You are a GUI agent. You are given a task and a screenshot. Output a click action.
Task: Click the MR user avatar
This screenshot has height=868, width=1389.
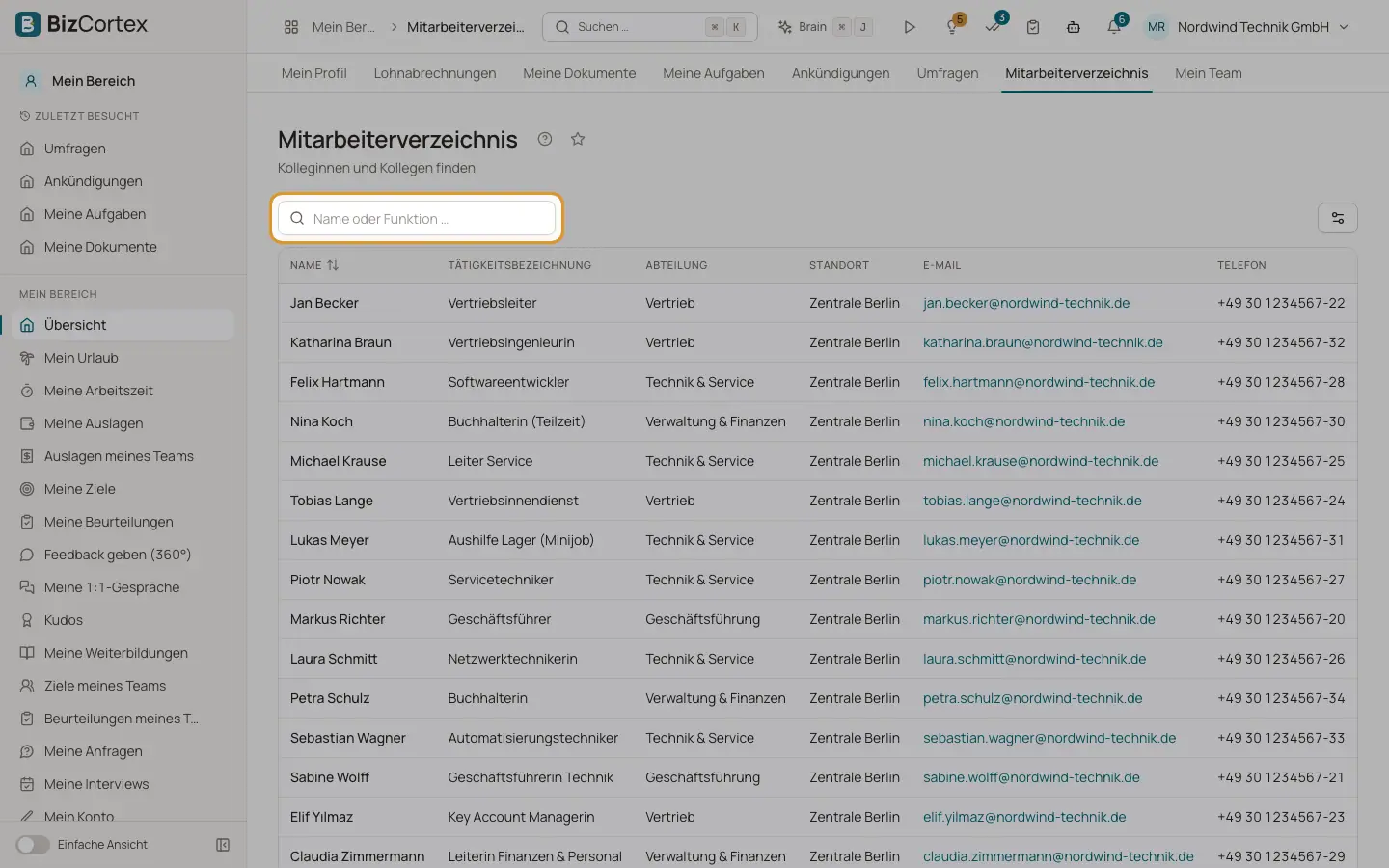coord(1156,27)
